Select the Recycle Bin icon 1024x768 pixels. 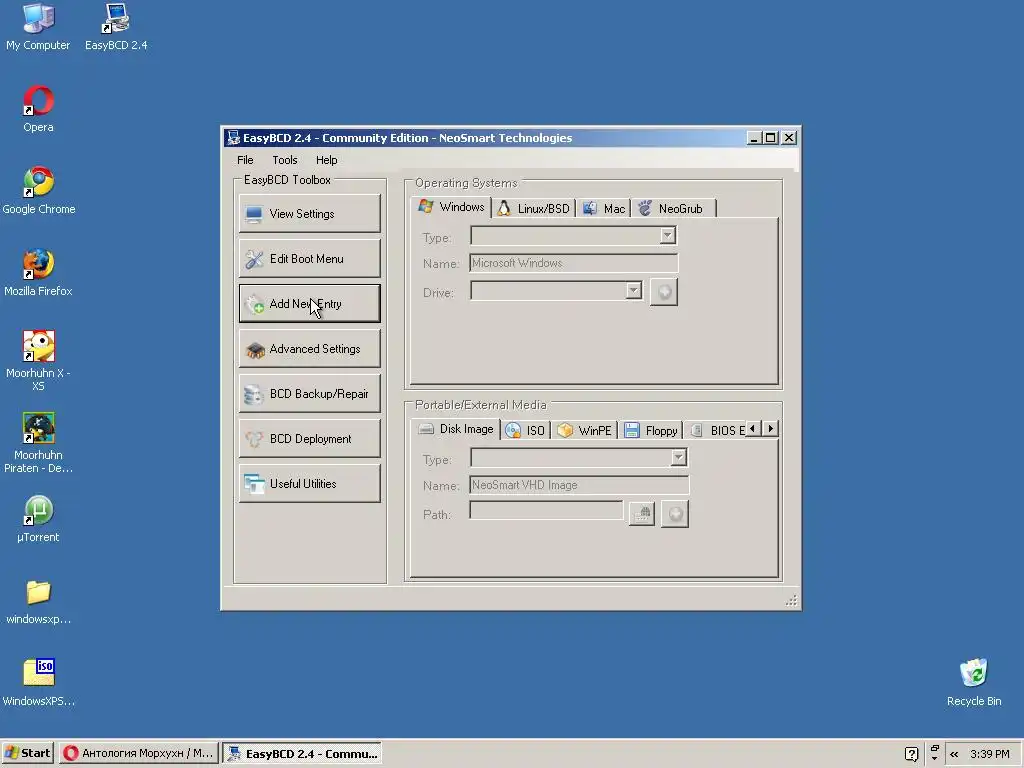974,682
